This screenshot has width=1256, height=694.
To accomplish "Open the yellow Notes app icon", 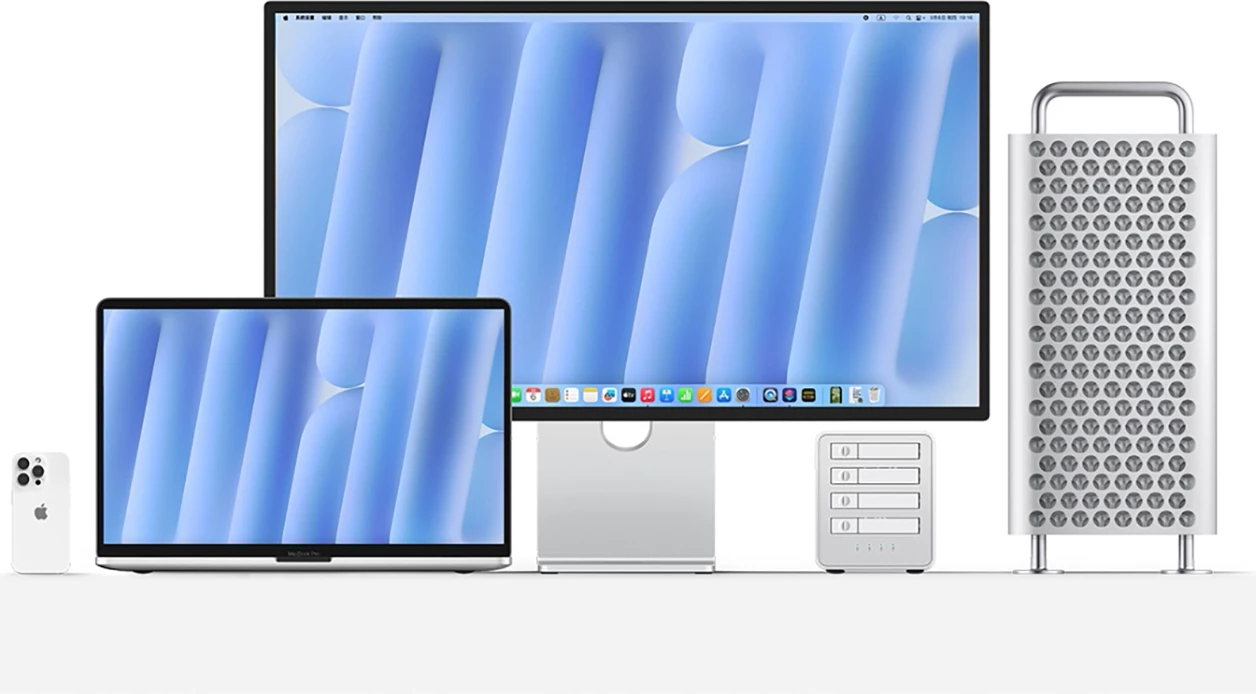I will (x=590, y=395).
